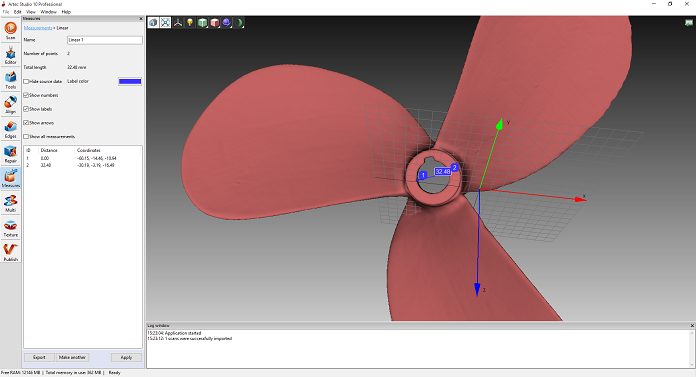Click point marker 2 in the viewport
The width and height of the screenshot is (696, 377).
(x=455, y=168)
